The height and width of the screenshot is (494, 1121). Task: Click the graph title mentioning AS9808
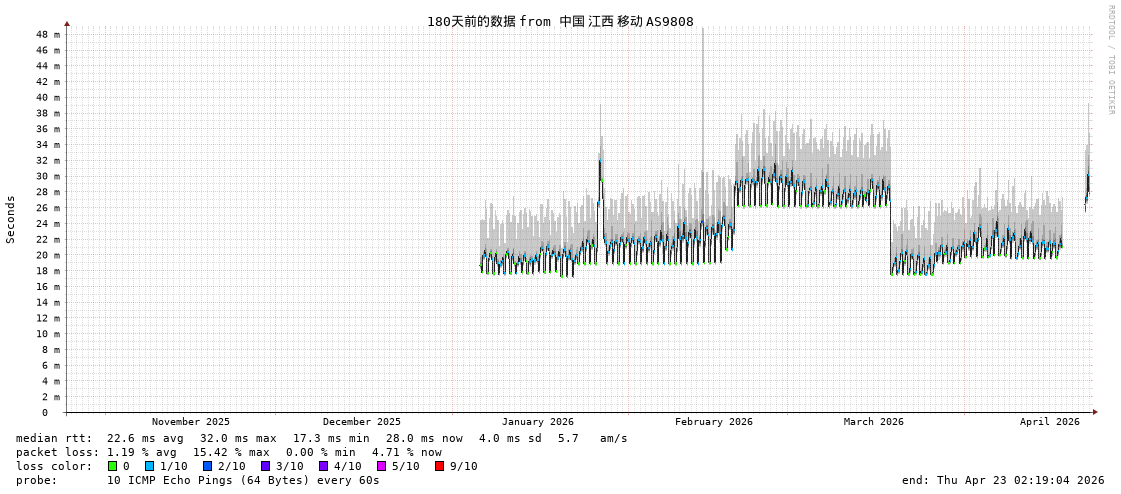point(560,21)
